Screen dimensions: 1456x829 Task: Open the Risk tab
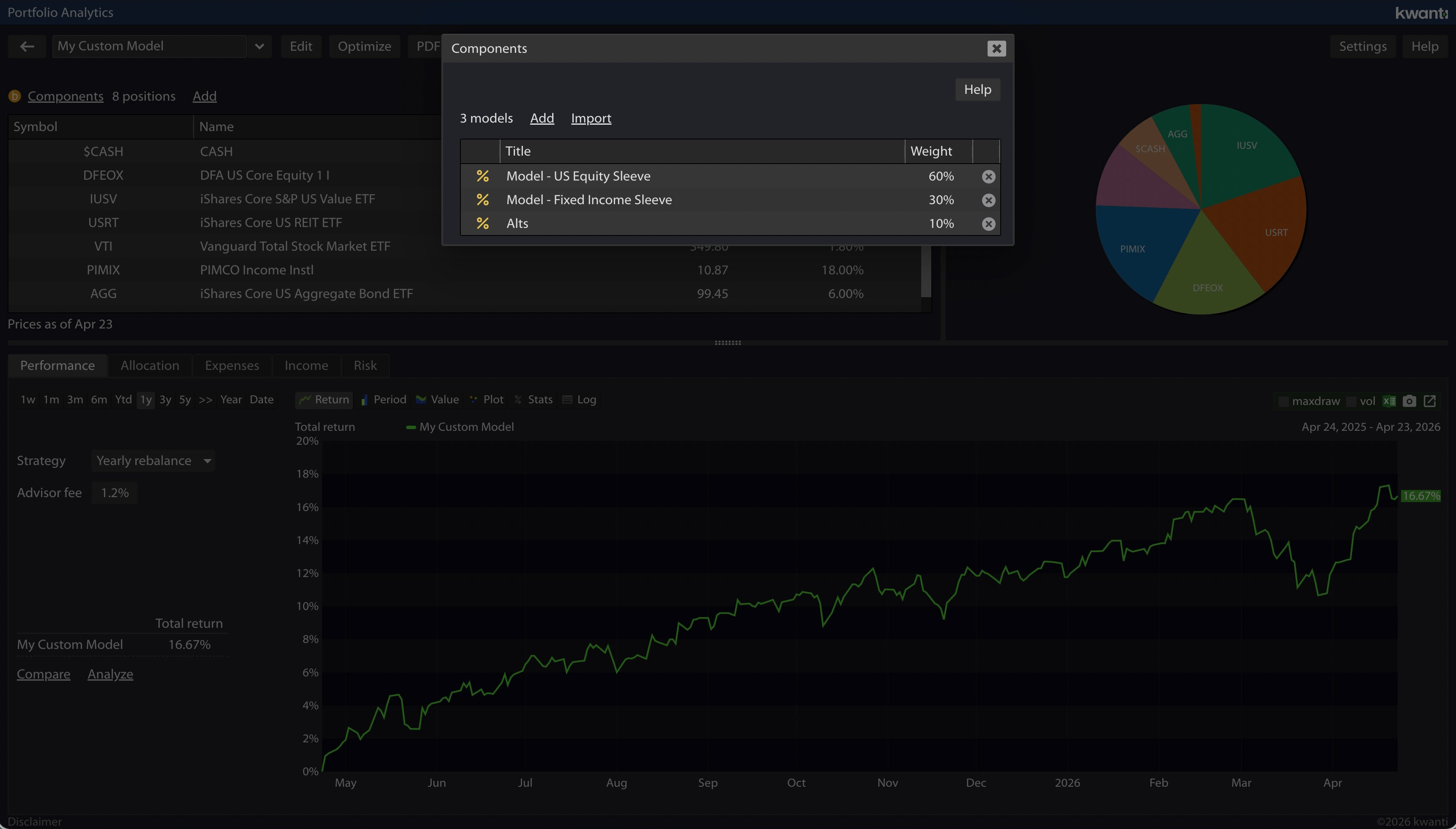click(365, 366)
